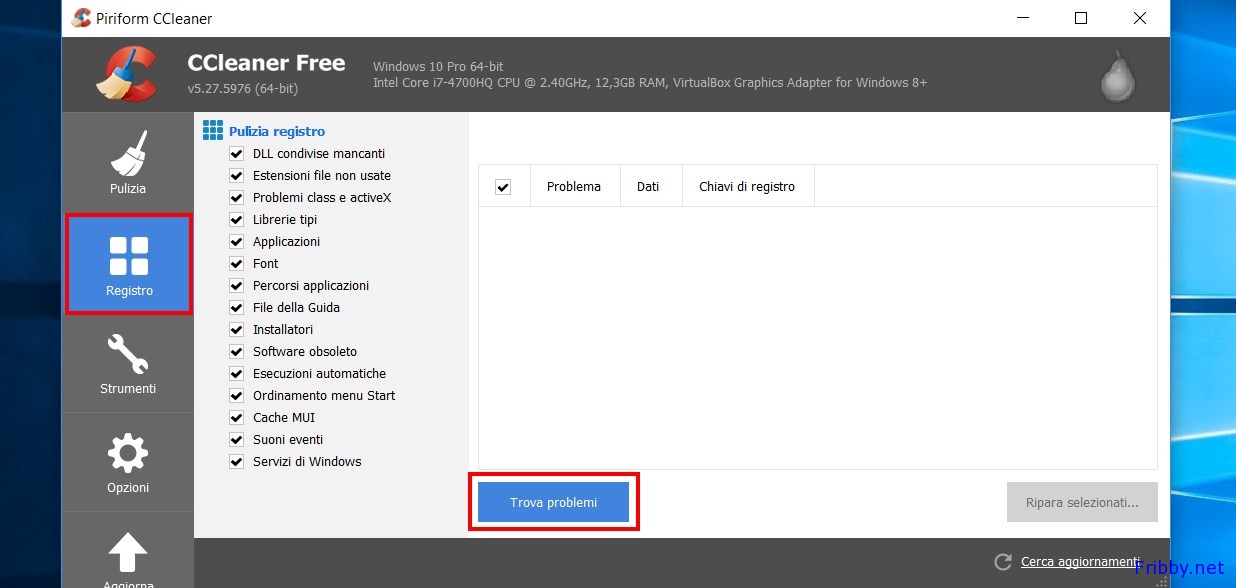Toggle Problemi class e activeX checkbox
The width and height of the screenshot is (1236, 588).
tap(237, 198)
